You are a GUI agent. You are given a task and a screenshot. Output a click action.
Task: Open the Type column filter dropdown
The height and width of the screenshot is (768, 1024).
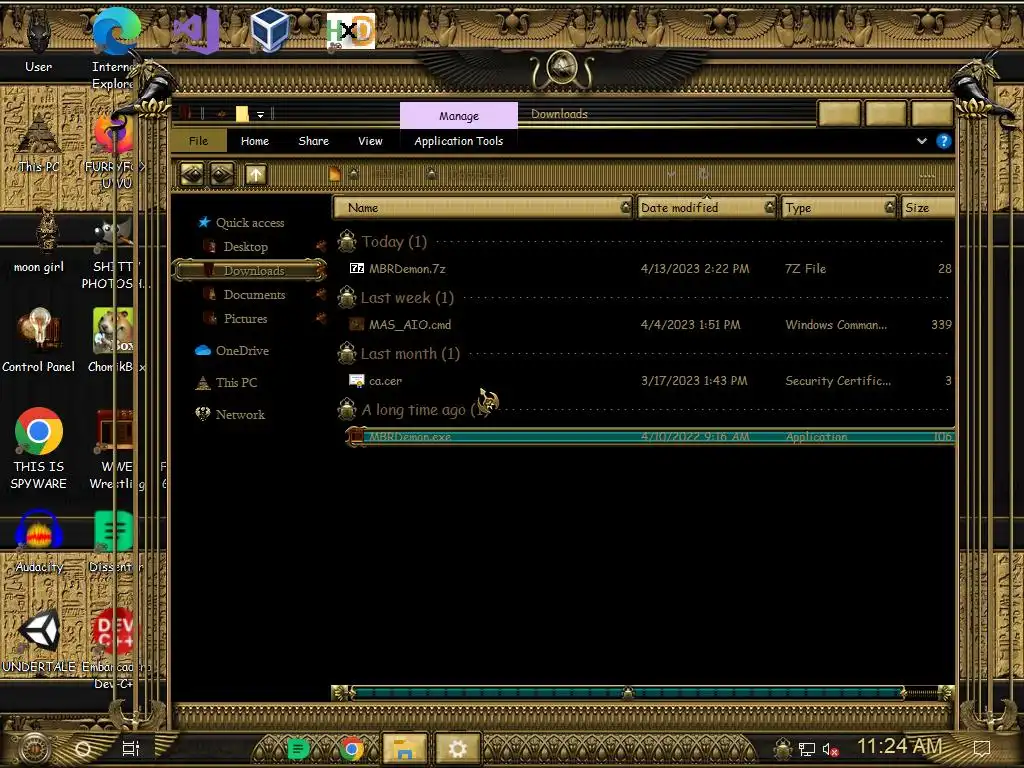click(x=889, y=208)
